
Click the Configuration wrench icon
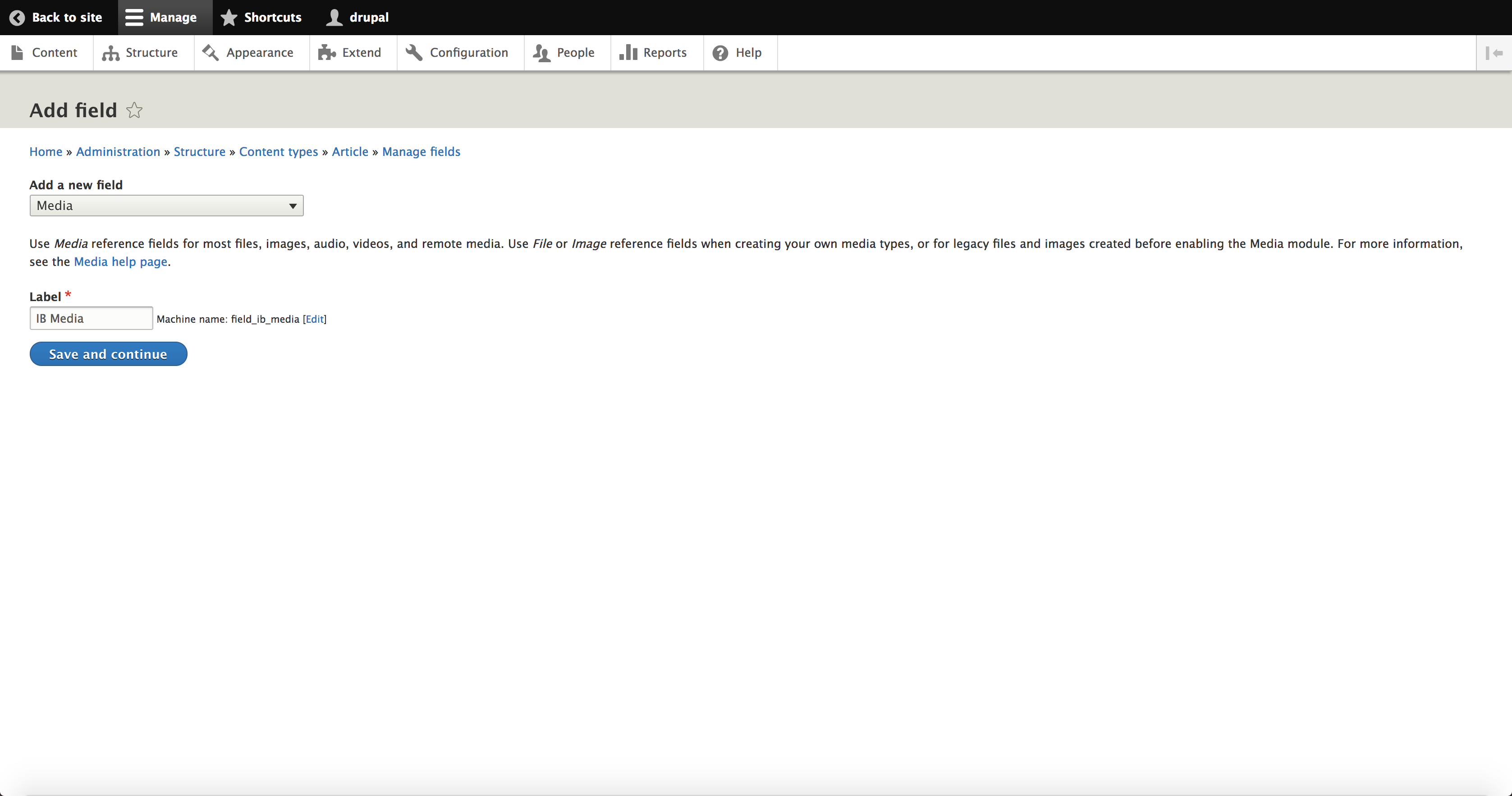coord(414,53)
